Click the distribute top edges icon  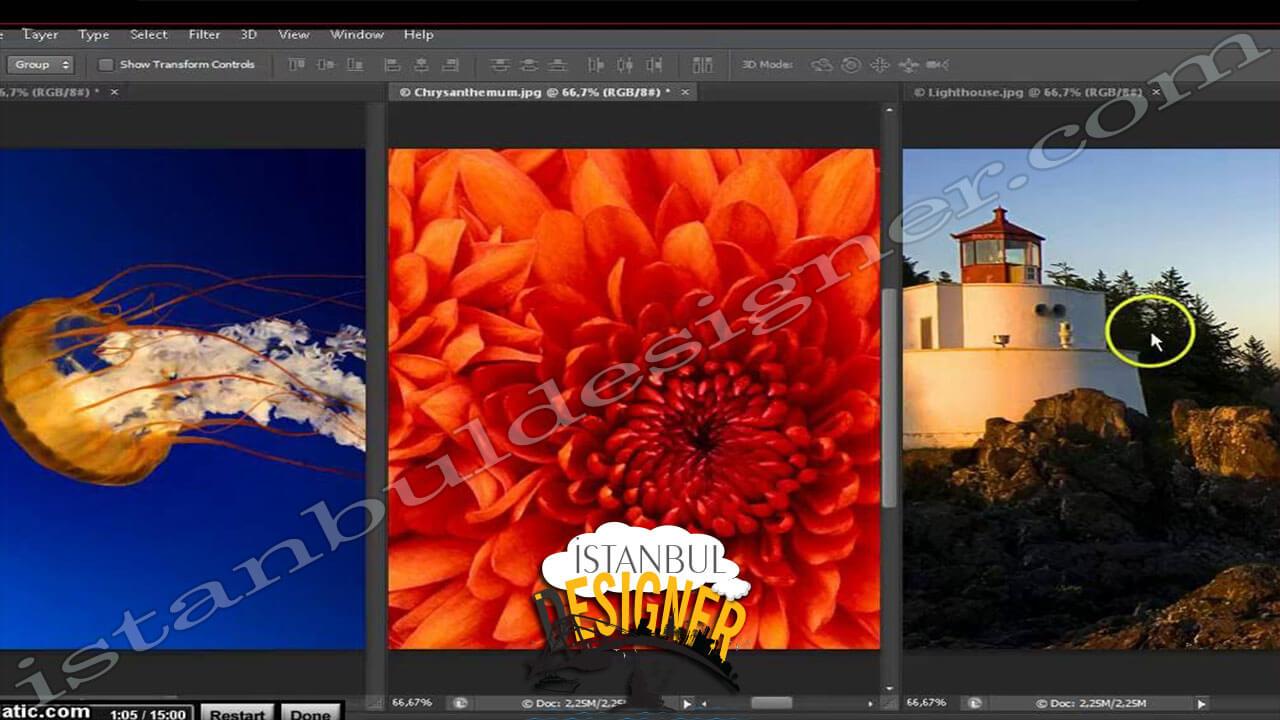point(500,65)
